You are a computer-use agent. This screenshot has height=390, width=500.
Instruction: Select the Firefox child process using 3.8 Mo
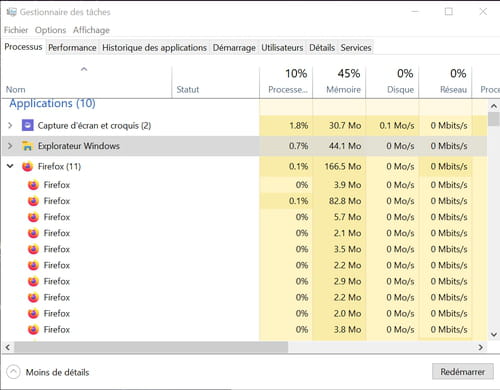(x=244, y=329)
